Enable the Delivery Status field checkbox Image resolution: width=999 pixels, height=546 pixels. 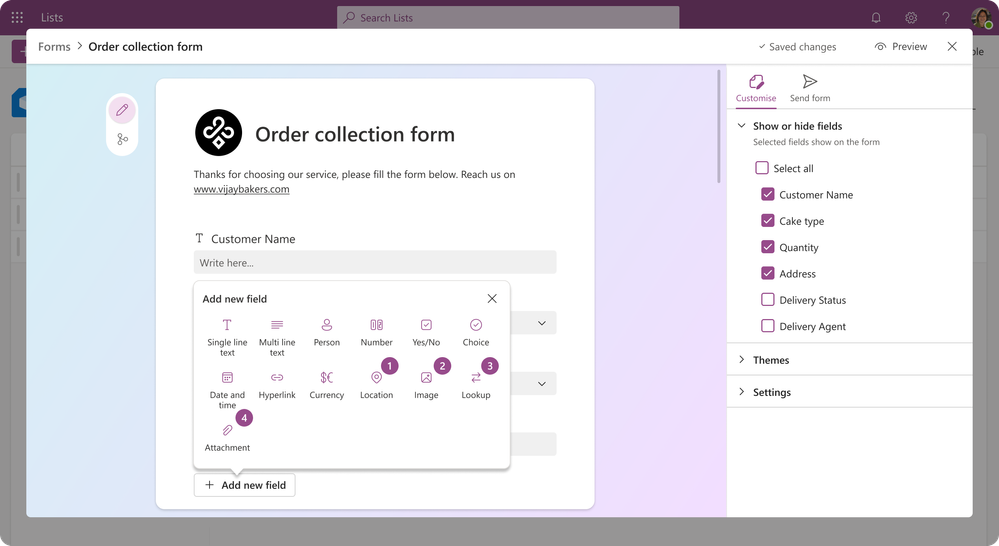tap(768, 299)
